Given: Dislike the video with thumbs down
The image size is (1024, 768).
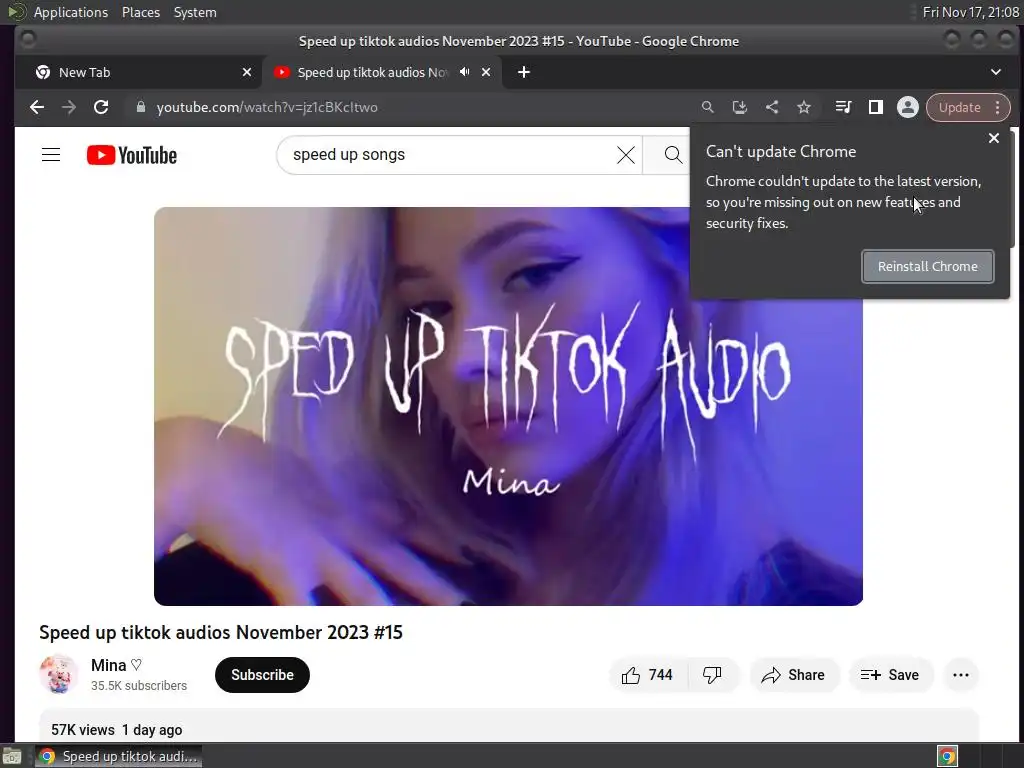Looking at the screenshot, I should (712, 675).
